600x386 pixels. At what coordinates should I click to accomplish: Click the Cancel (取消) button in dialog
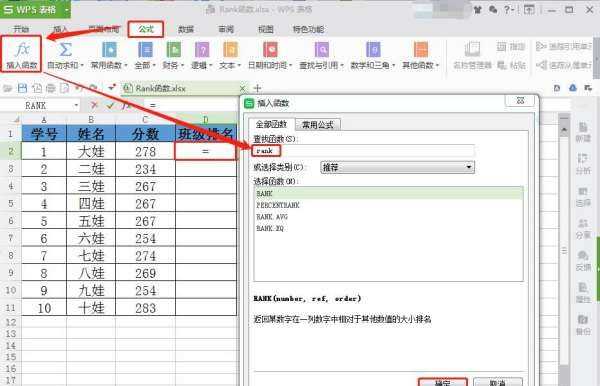tap(498, 382)
